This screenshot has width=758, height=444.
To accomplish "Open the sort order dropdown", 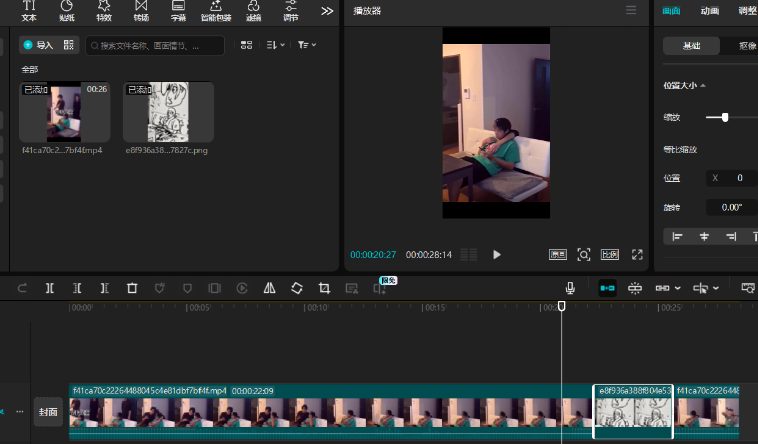I will 277,45.
